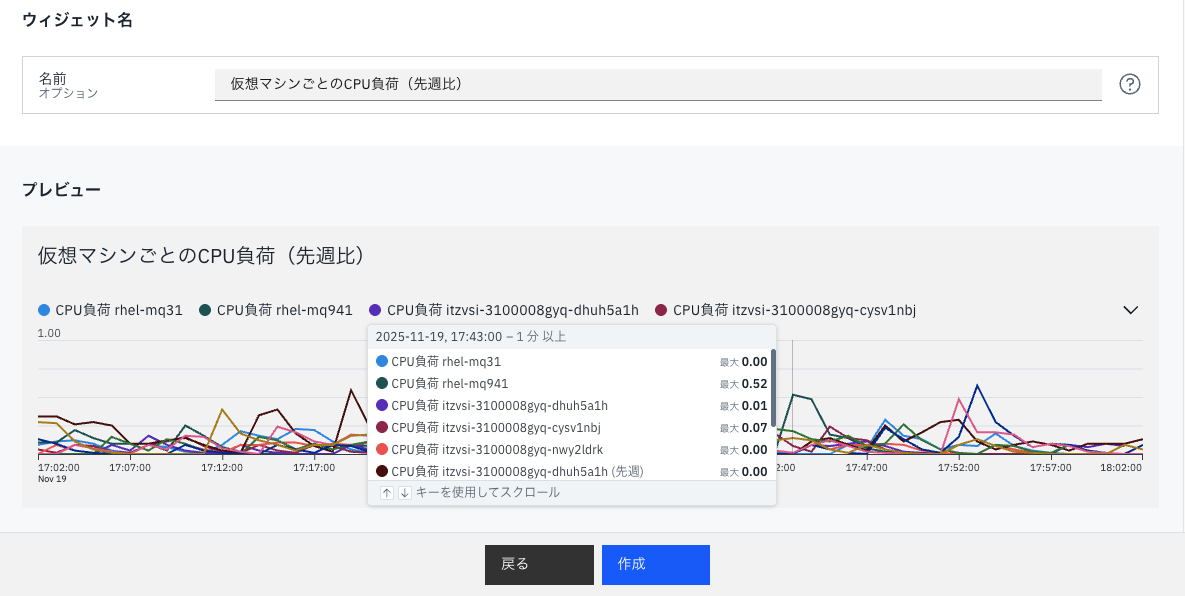Click the red color dot for nwy2ldrk in tooltip

[x=382, y=449]
